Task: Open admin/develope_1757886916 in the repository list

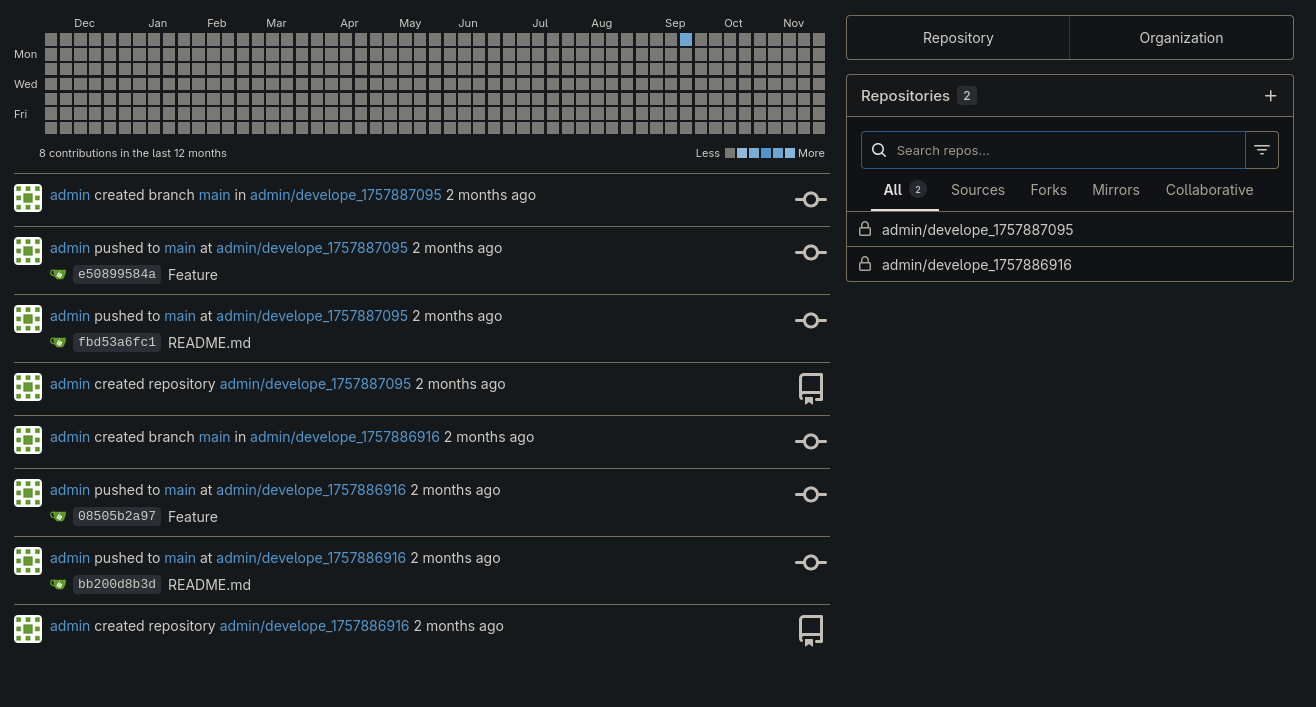Action: point(976,265)
